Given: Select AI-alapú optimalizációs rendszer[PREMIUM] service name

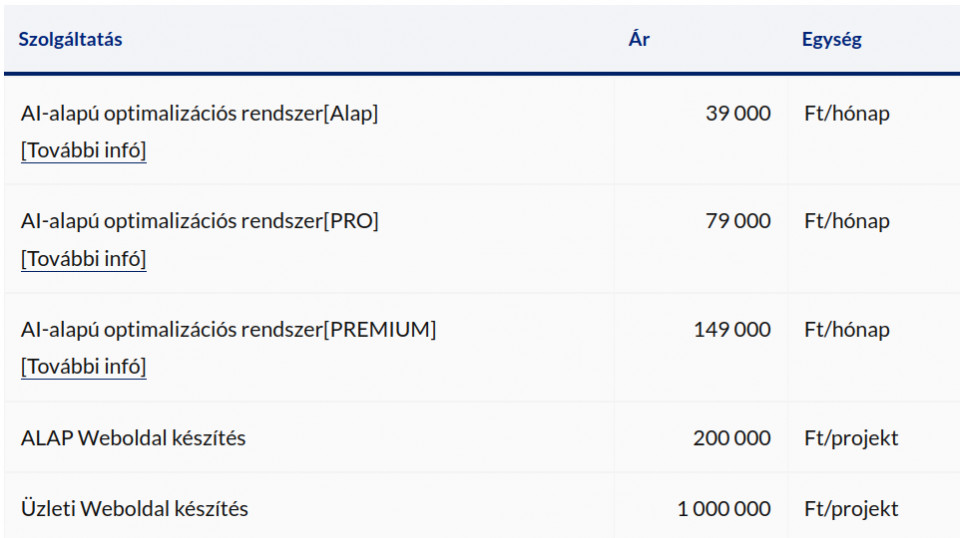Looking at the screenshot, I should tap(228, 329).
